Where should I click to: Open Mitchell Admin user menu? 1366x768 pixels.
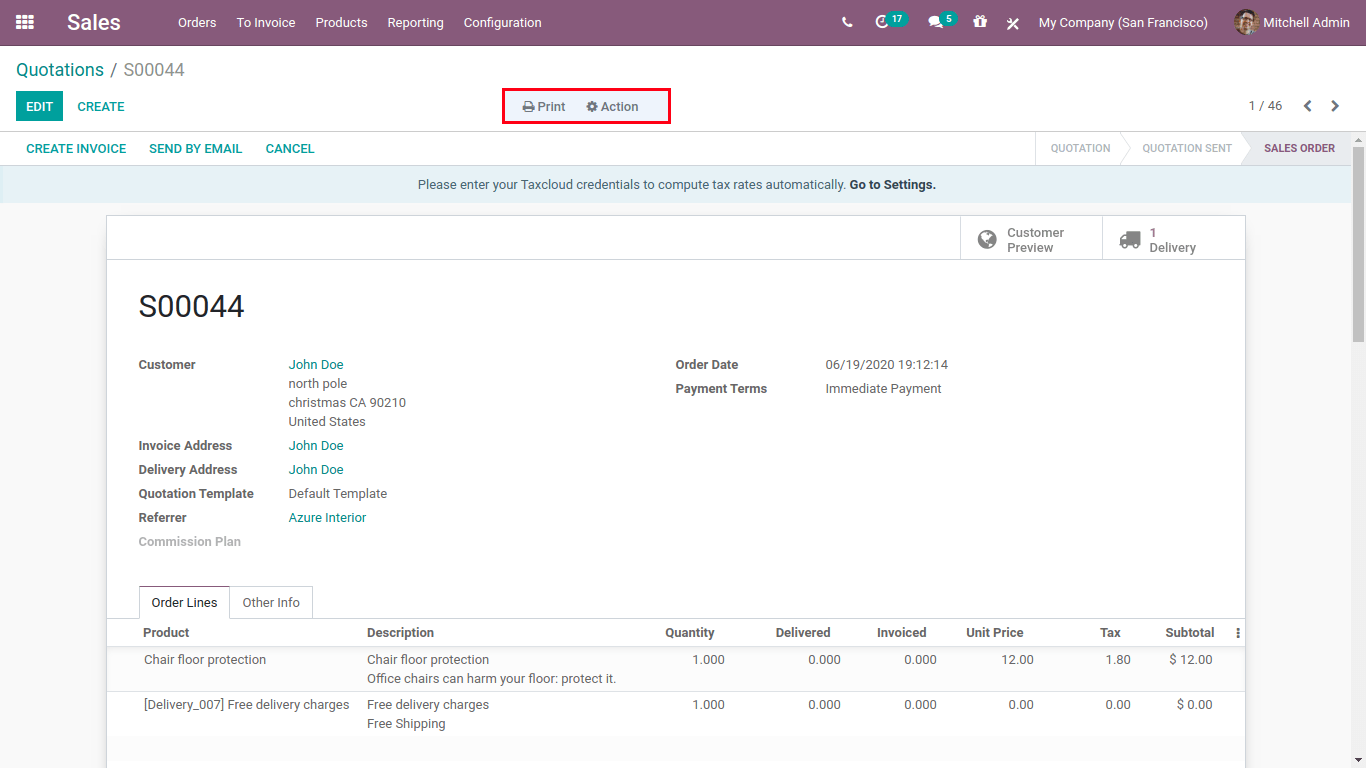click(1292, 22)
